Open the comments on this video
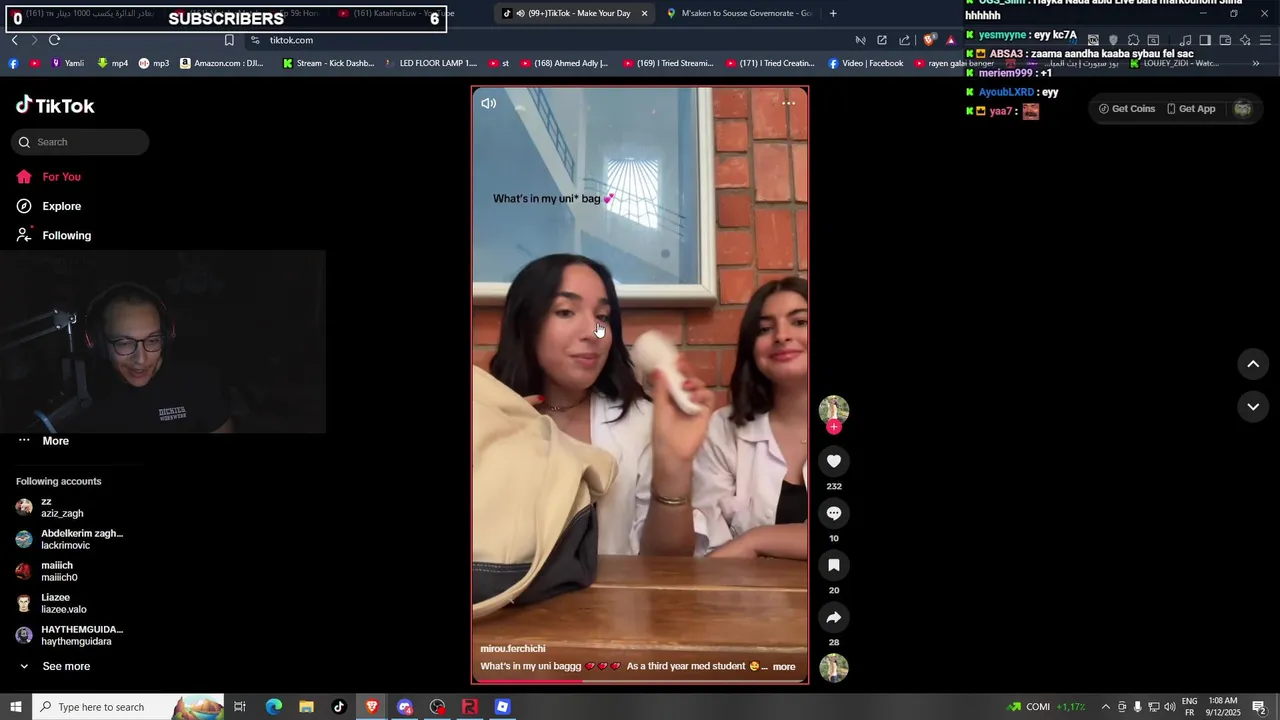The width and height of the screenshot is (1280, 720). tap(834, 513)
